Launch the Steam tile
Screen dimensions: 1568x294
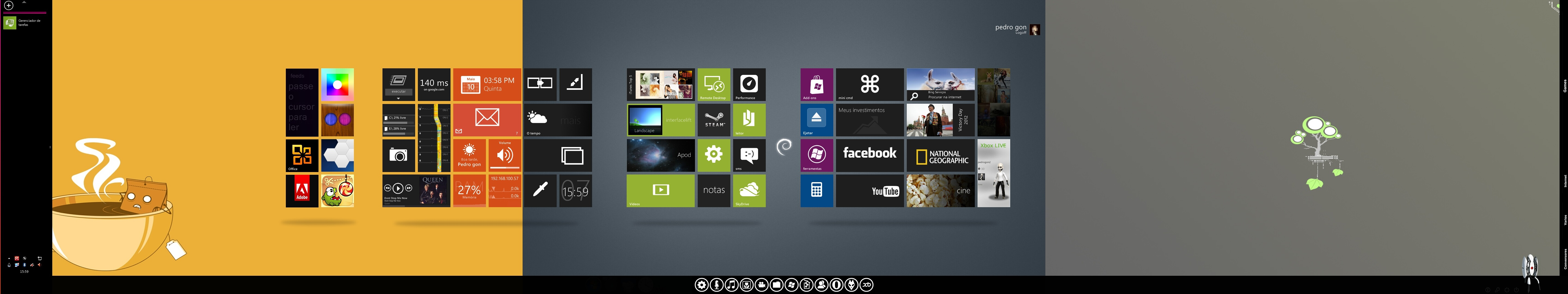point(713,120)
